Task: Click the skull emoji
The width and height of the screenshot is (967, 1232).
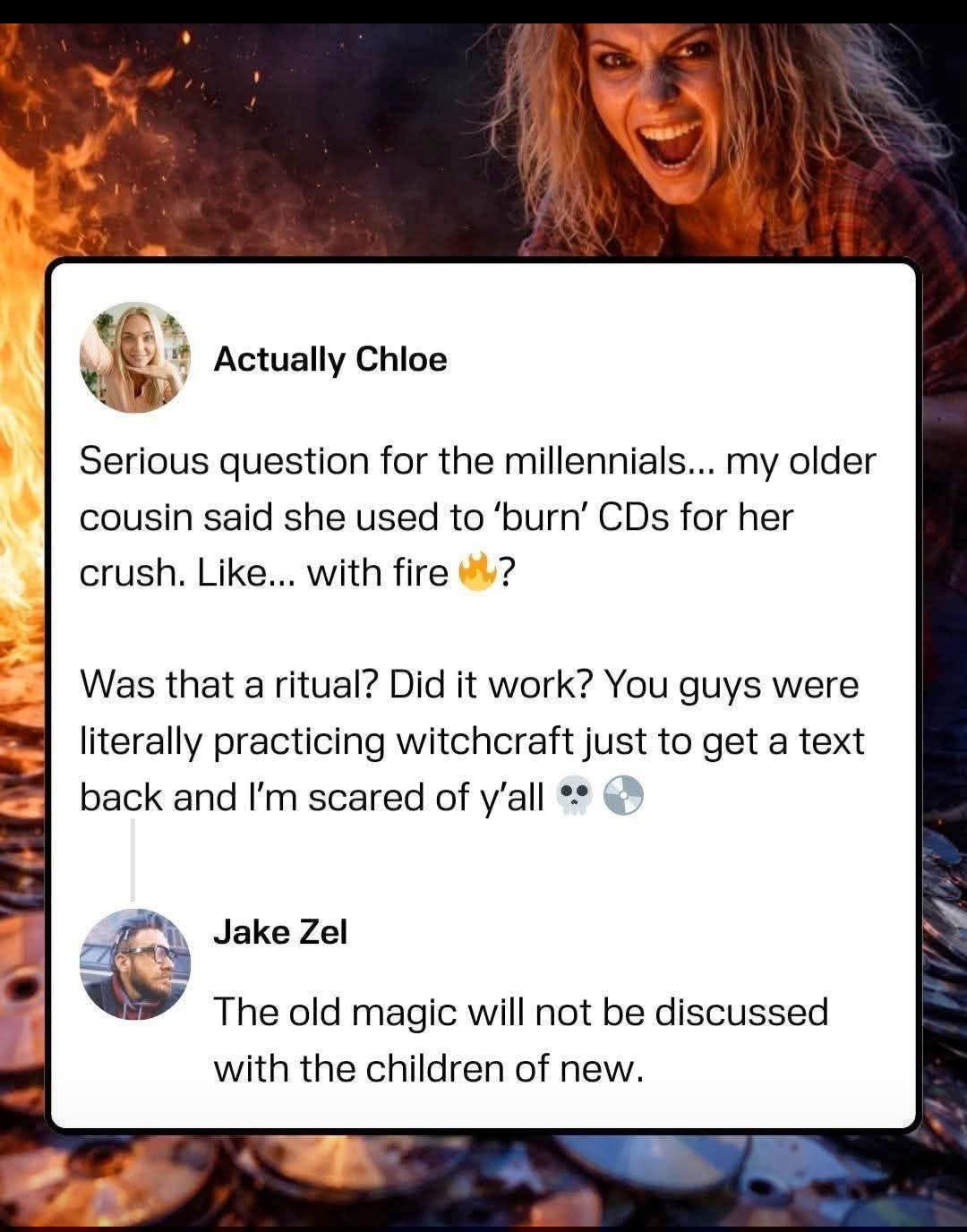Action: 574,796
